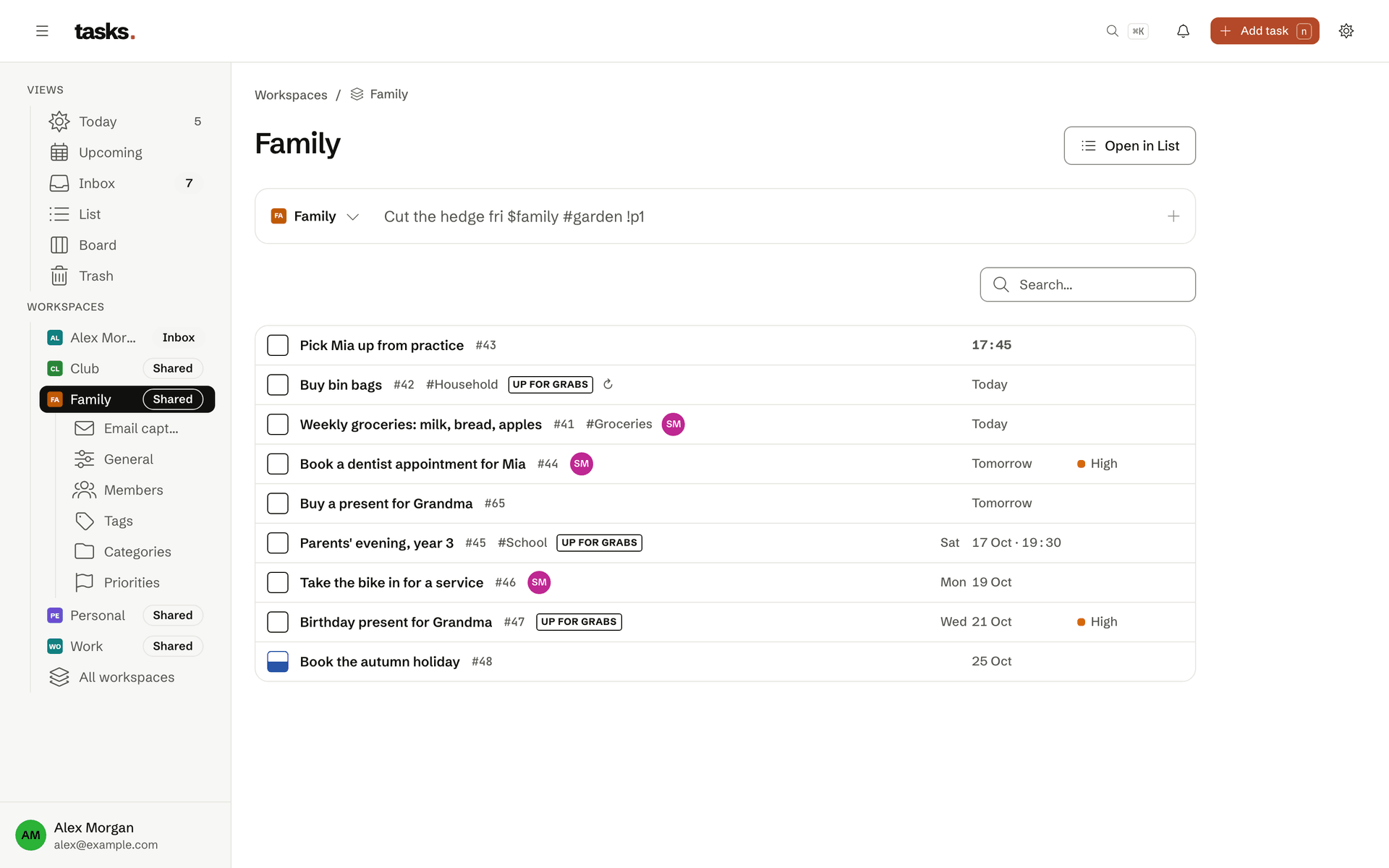Click UP FOR GRABS badge on Buy bin bags

(551, 384)
